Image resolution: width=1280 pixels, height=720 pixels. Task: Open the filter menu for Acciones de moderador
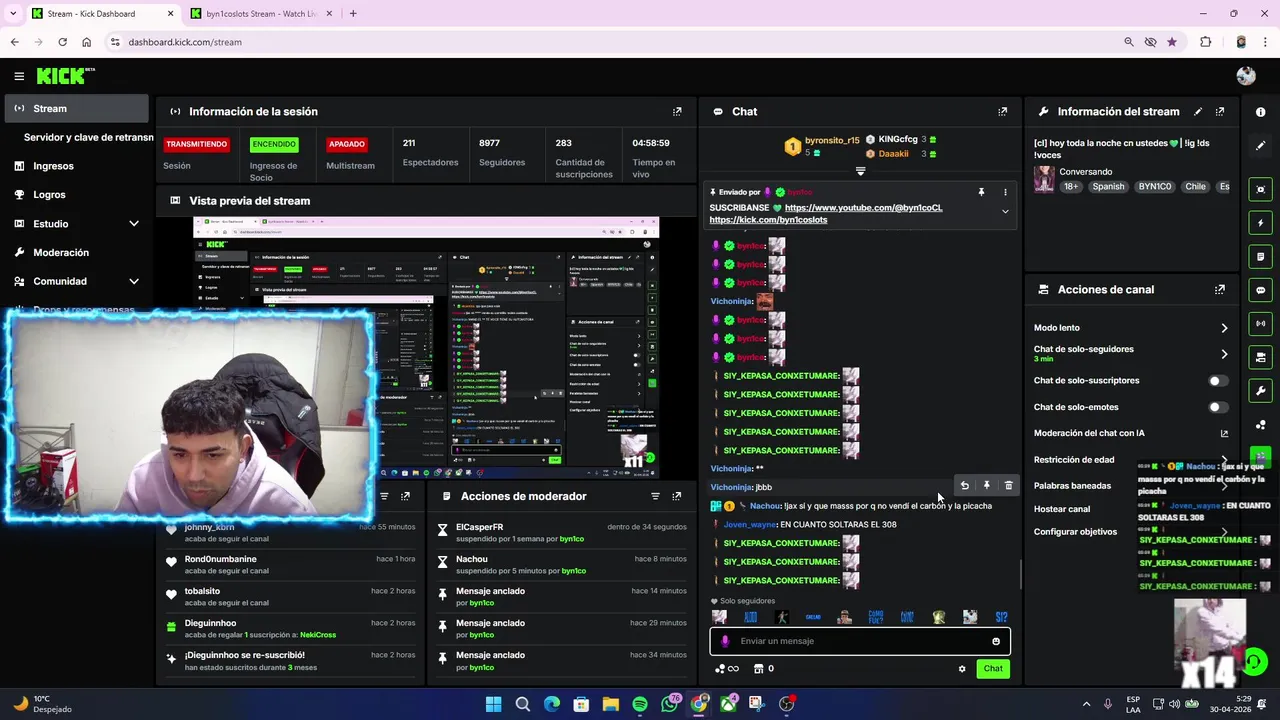(655, 496)
